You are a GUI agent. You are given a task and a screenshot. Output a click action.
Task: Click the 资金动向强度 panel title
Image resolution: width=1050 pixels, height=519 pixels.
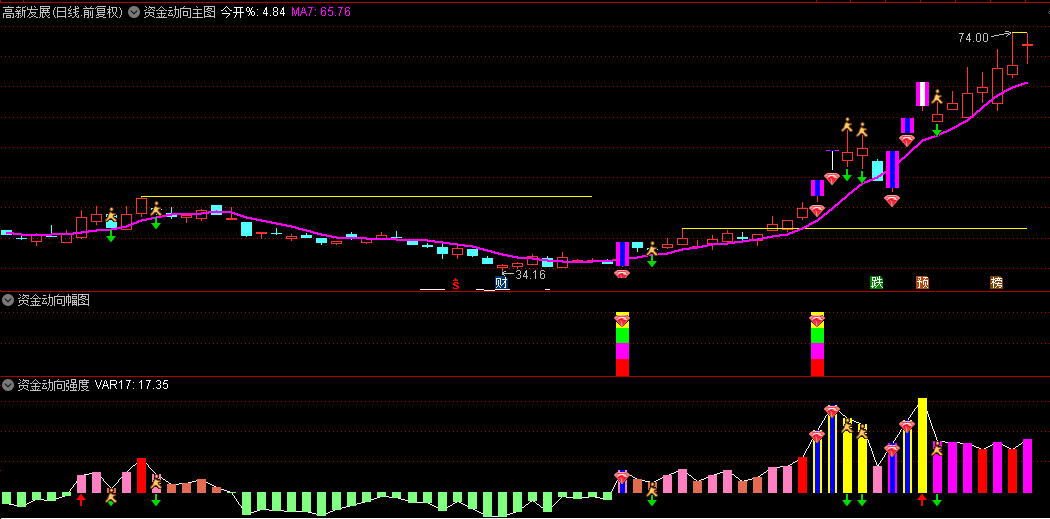pyautogui.click(x=54, y=385)
